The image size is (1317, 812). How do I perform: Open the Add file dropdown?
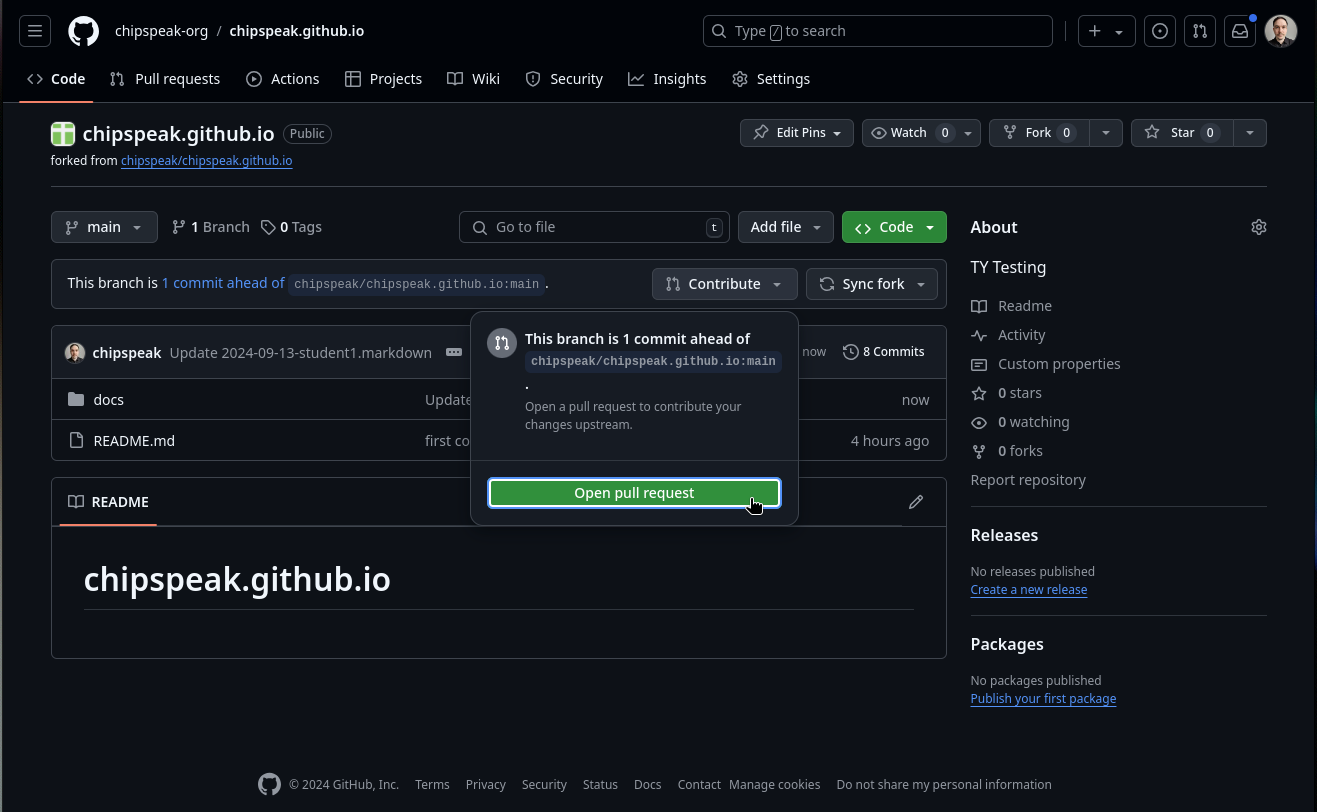coord(786,227)
